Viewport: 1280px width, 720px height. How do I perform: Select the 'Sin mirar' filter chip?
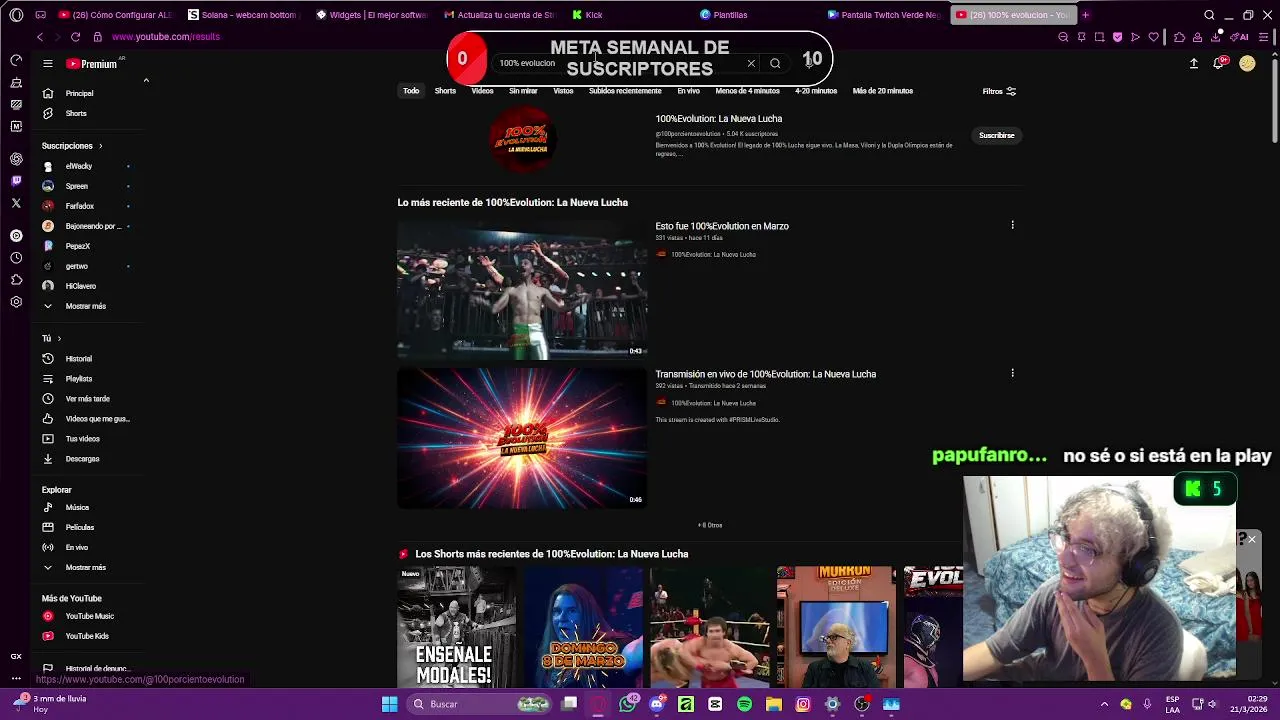pyautogui.click(x=523, y=91)
